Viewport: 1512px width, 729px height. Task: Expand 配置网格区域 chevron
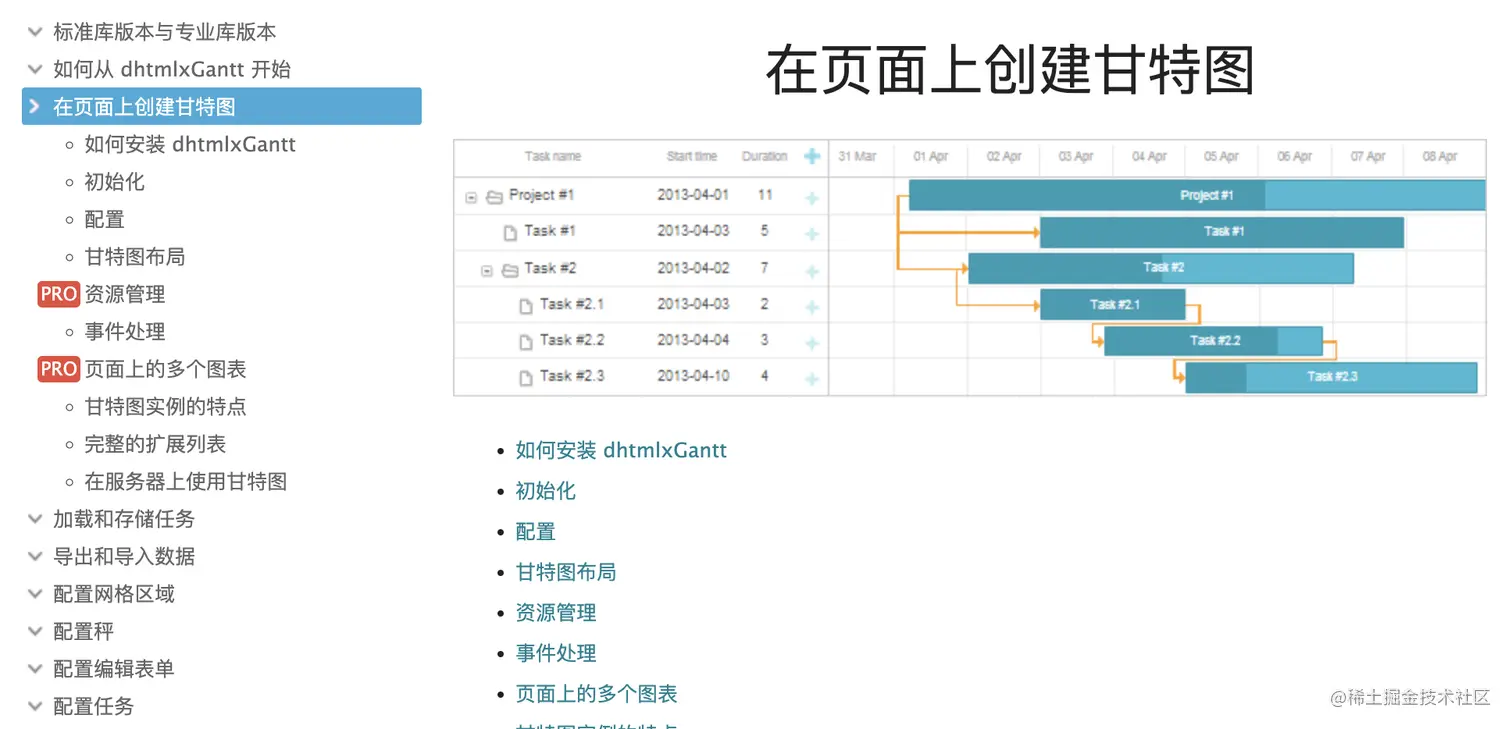click(35, 594)
